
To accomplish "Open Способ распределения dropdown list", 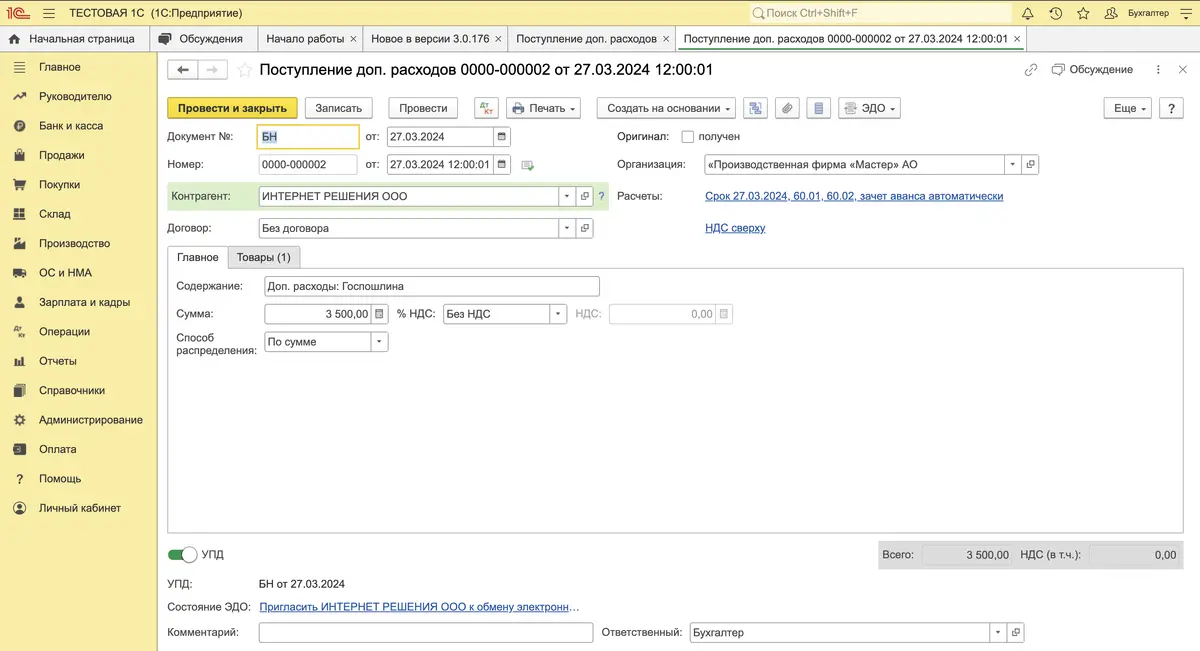I will click(379, 342).
